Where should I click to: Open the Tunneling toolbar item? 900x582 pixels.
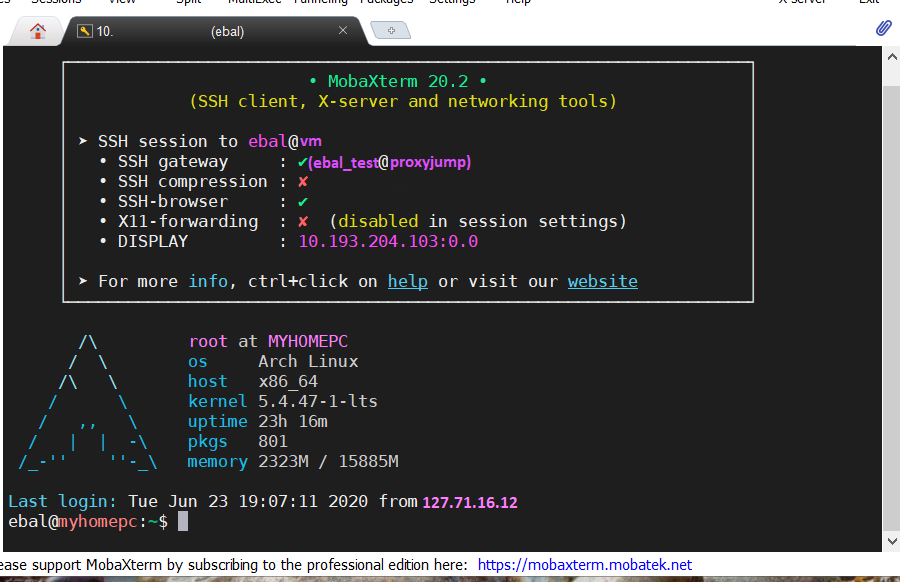(x=321, y=3)
